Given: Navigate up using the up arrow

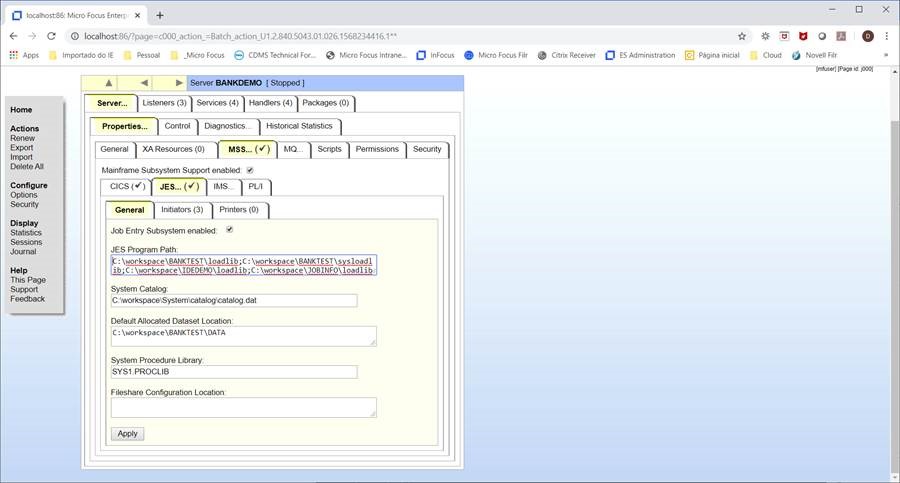Looking at the screenshot, I should pos(108,83).
